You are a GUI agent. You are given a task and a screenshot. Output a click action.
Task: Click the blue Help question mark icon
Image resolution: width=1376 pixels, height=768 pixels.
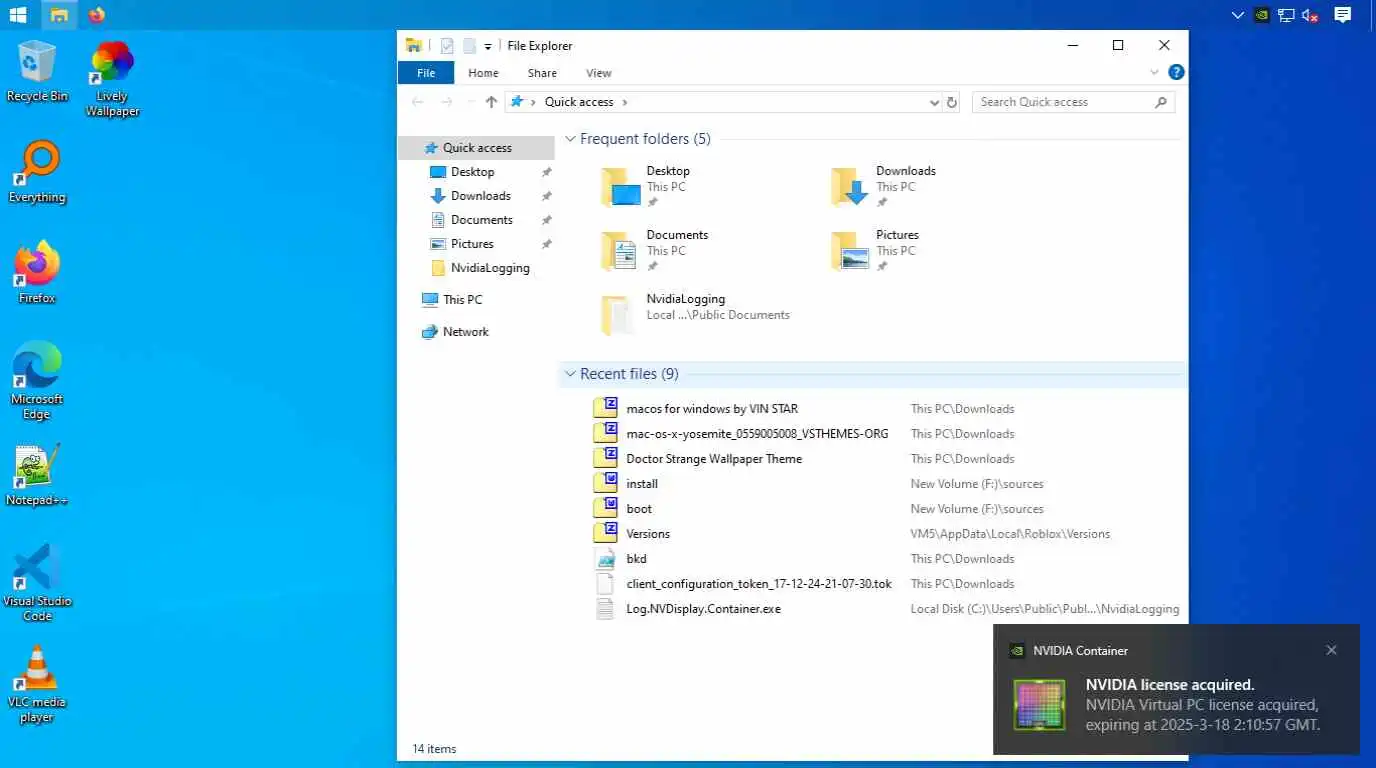pyautogui.click(x=1177, y=72)
